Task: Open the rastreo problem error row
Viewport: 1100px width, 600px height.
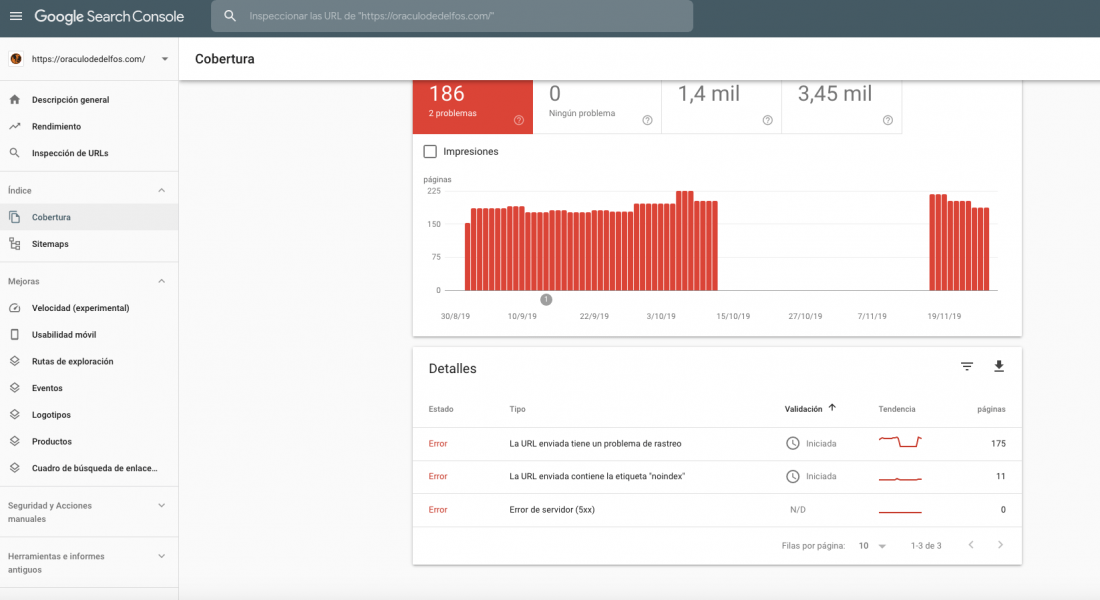Action: click(717, 444)
